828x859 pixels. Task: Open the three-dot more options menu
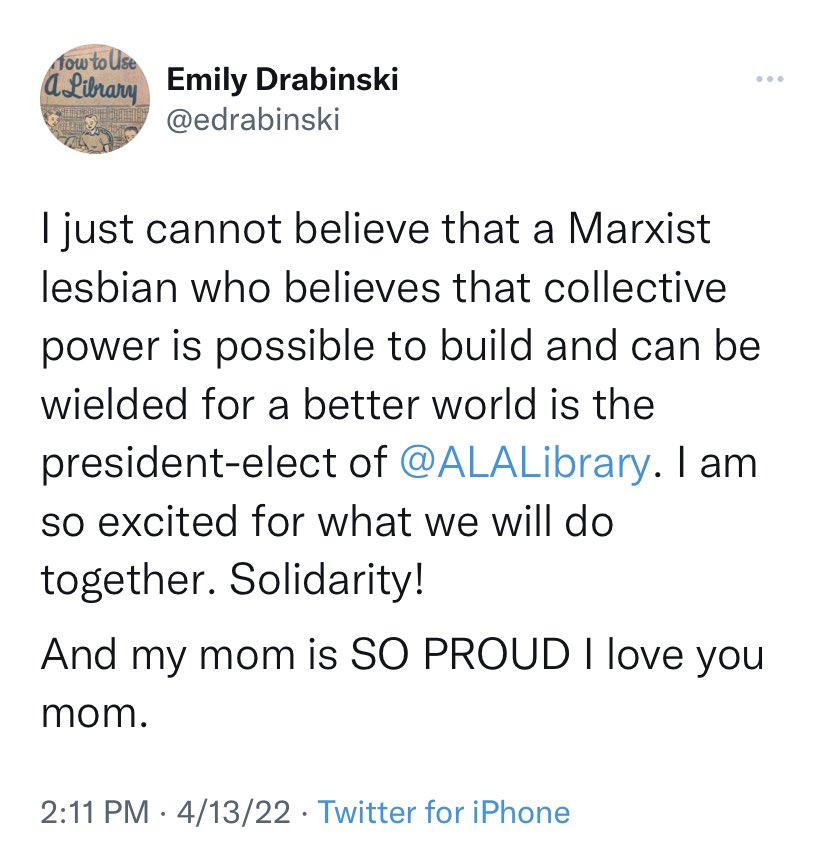(x=769, y=80)
